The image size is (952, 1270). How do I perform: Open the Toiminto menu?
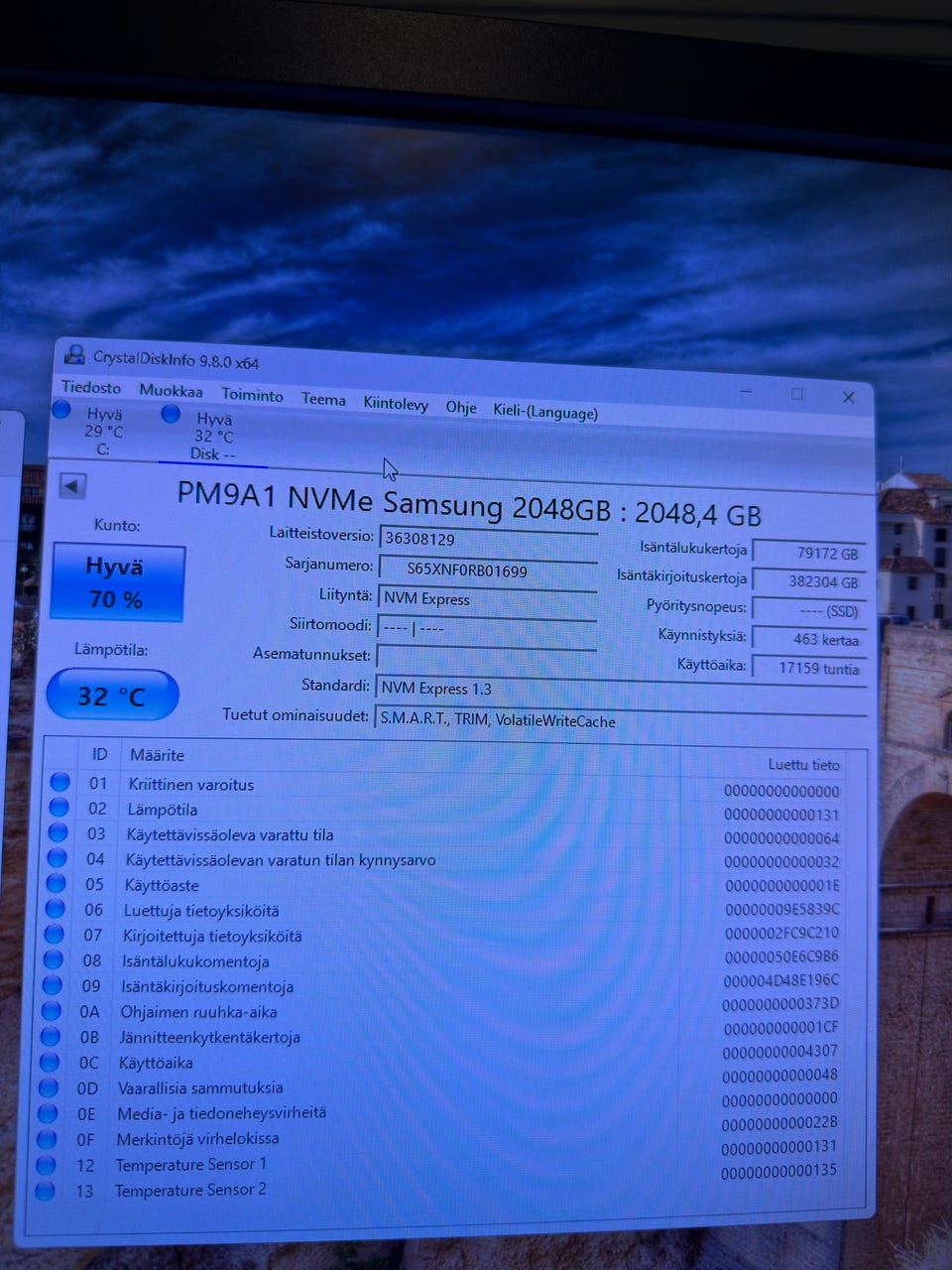(x=252, y=395)
